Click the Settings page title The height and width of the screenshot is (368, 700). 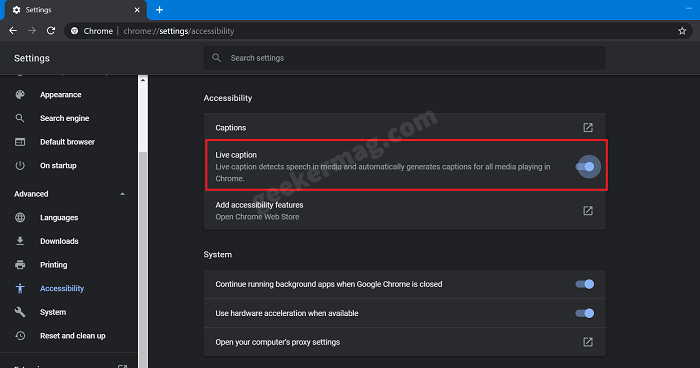(x=32, y=58)
